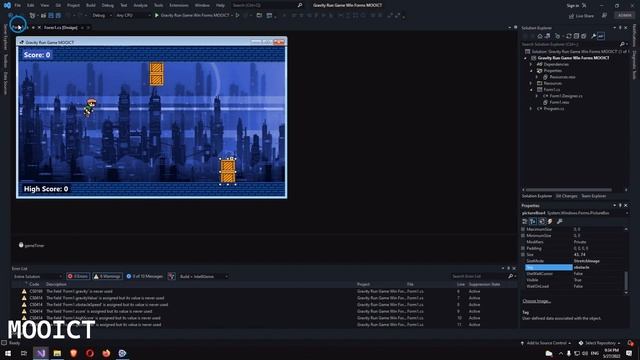The image size is (640, 360).
Task: Select the bottom obstacle crate picture box
Action: pos(228,171)
